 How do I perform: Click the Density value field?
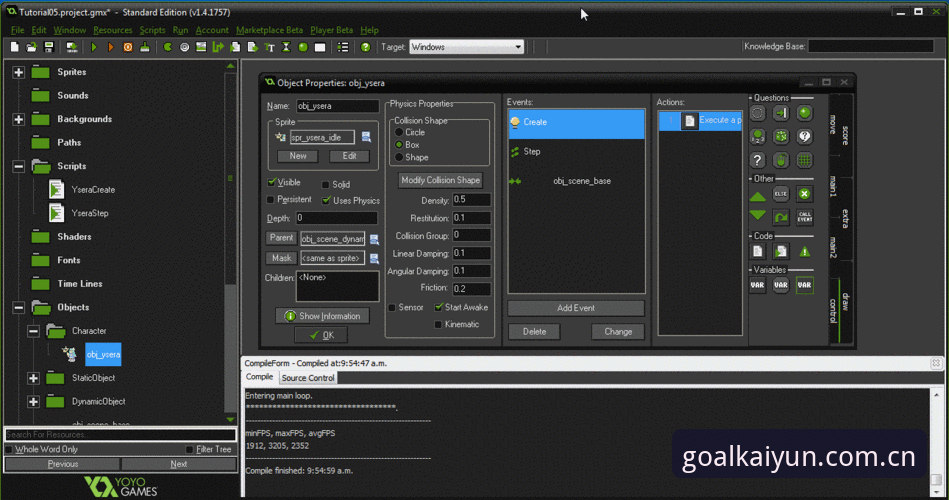coord(471,200)
